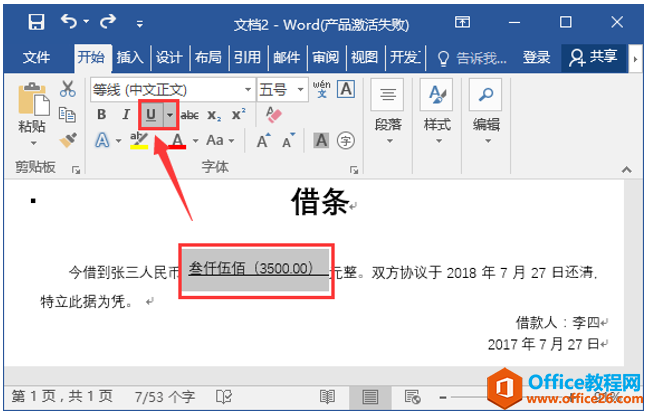Open the font name box 等线 (中文正文)
Viewport: 650px width, 416px height.
click(172, 89)
